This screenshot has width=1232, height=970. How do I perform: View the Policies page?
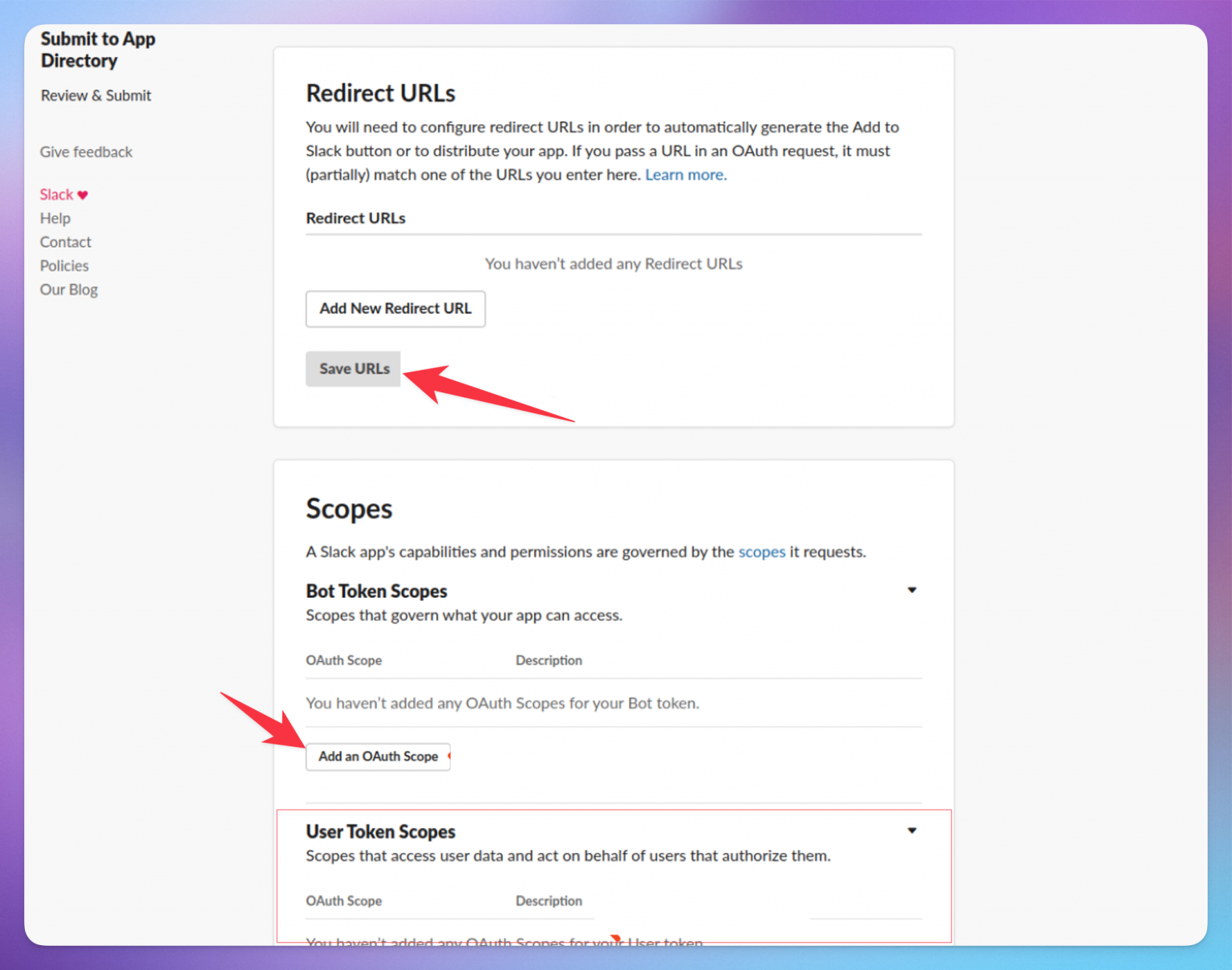tap(64, 266)
